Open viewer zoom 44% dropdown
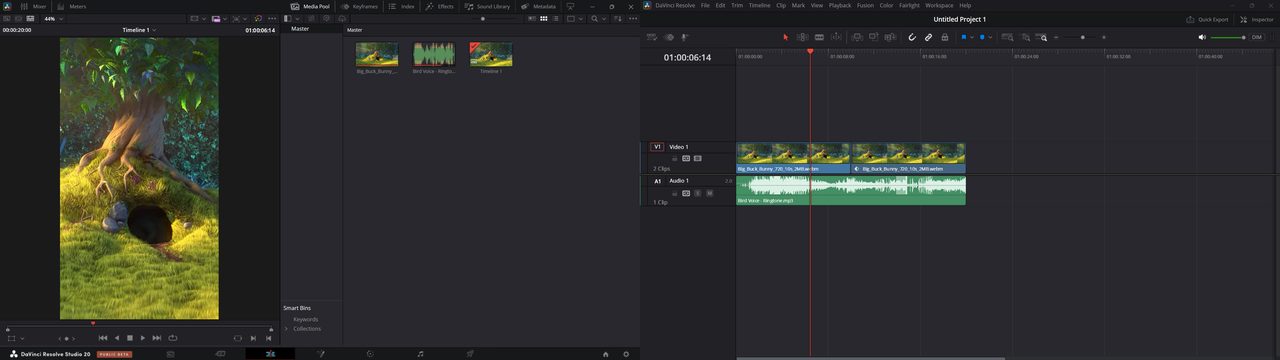The height and width of the screenshot is (360, 1280). (x=52, y=19)
